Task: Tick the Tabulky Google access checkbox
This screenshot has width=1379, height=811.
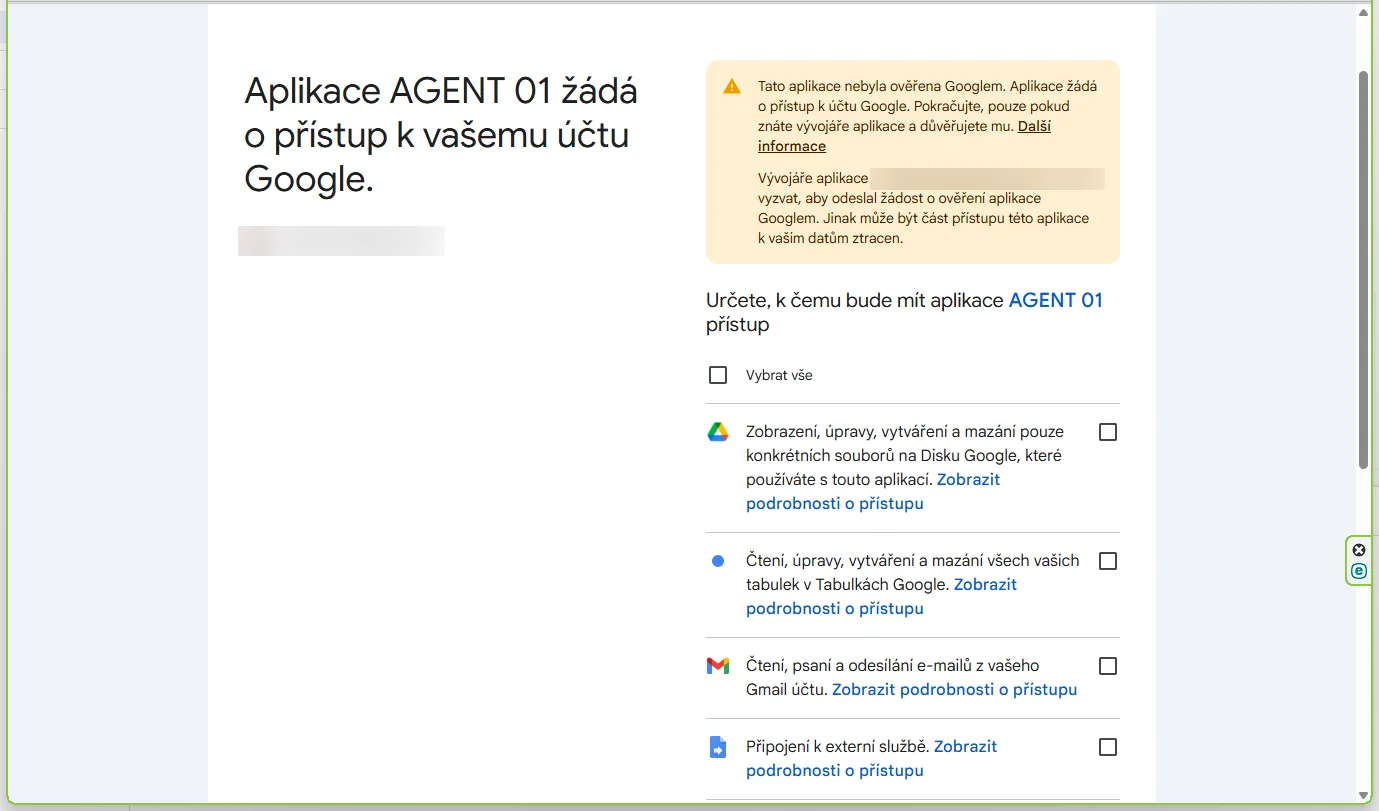Action: [x=1108, y=561]
